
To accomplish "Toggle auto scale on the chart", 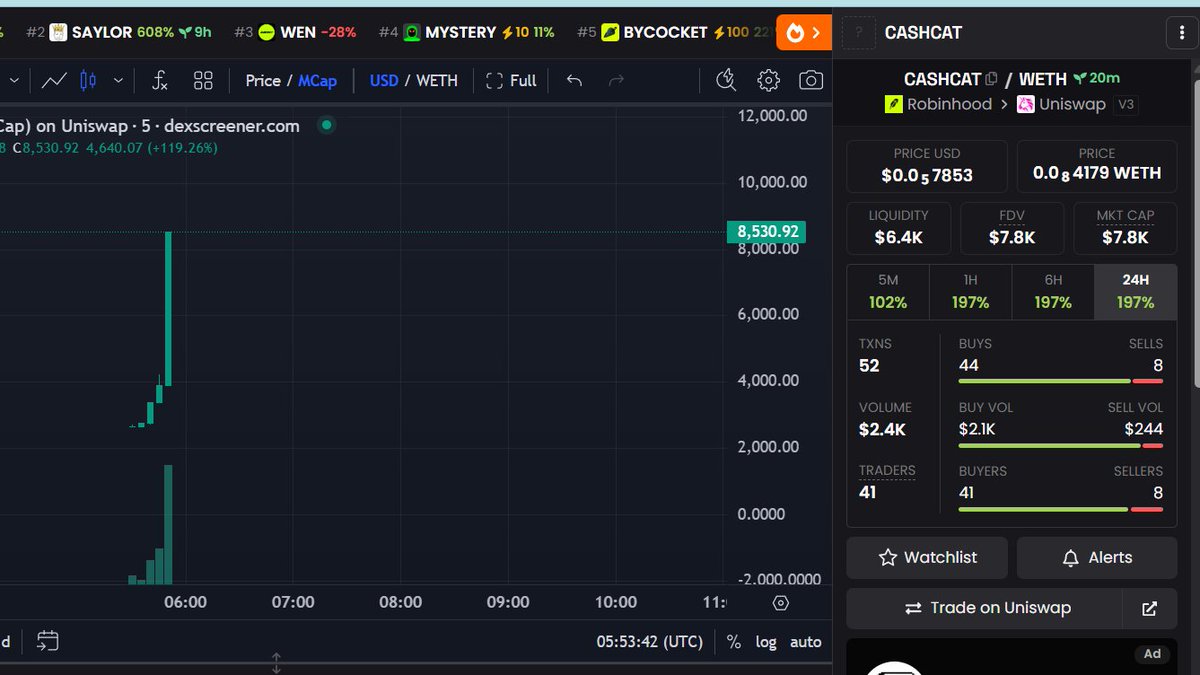I will [x=806, y=642].
